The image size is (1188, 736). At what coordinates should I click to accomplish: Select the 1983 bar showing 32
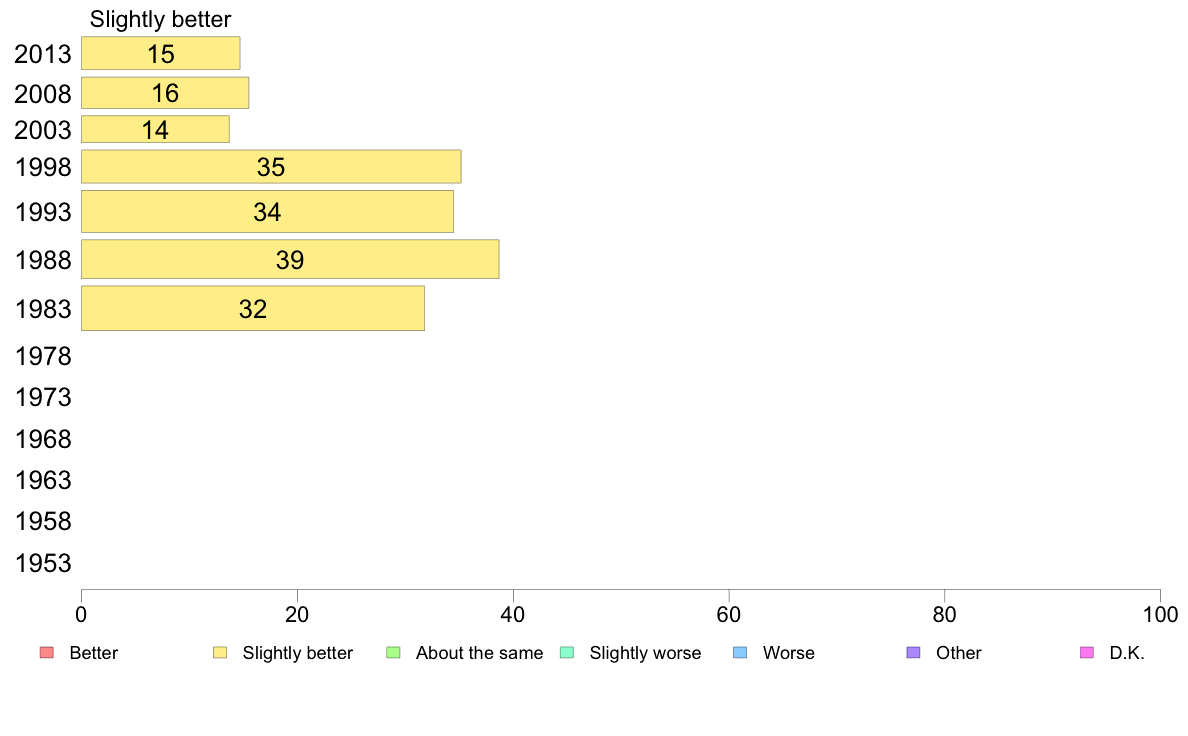pos(253,308)
